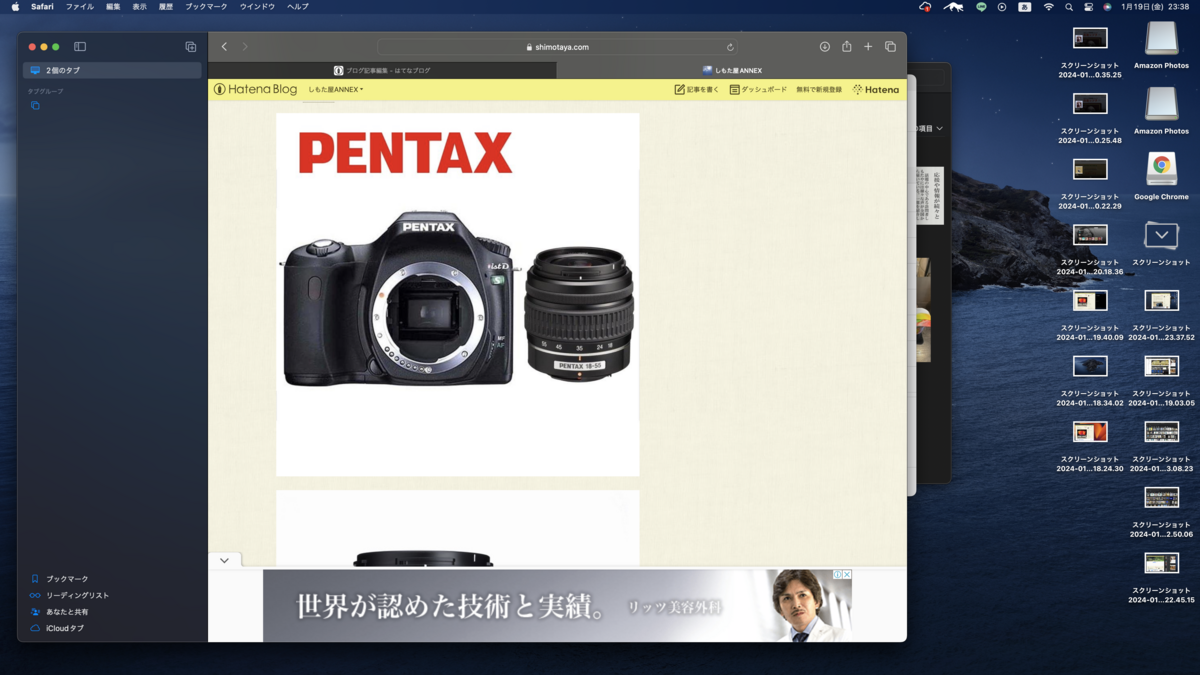Click the Safari share icon
This screenshot has width=1200, height=675.
[x=846, y=46]
